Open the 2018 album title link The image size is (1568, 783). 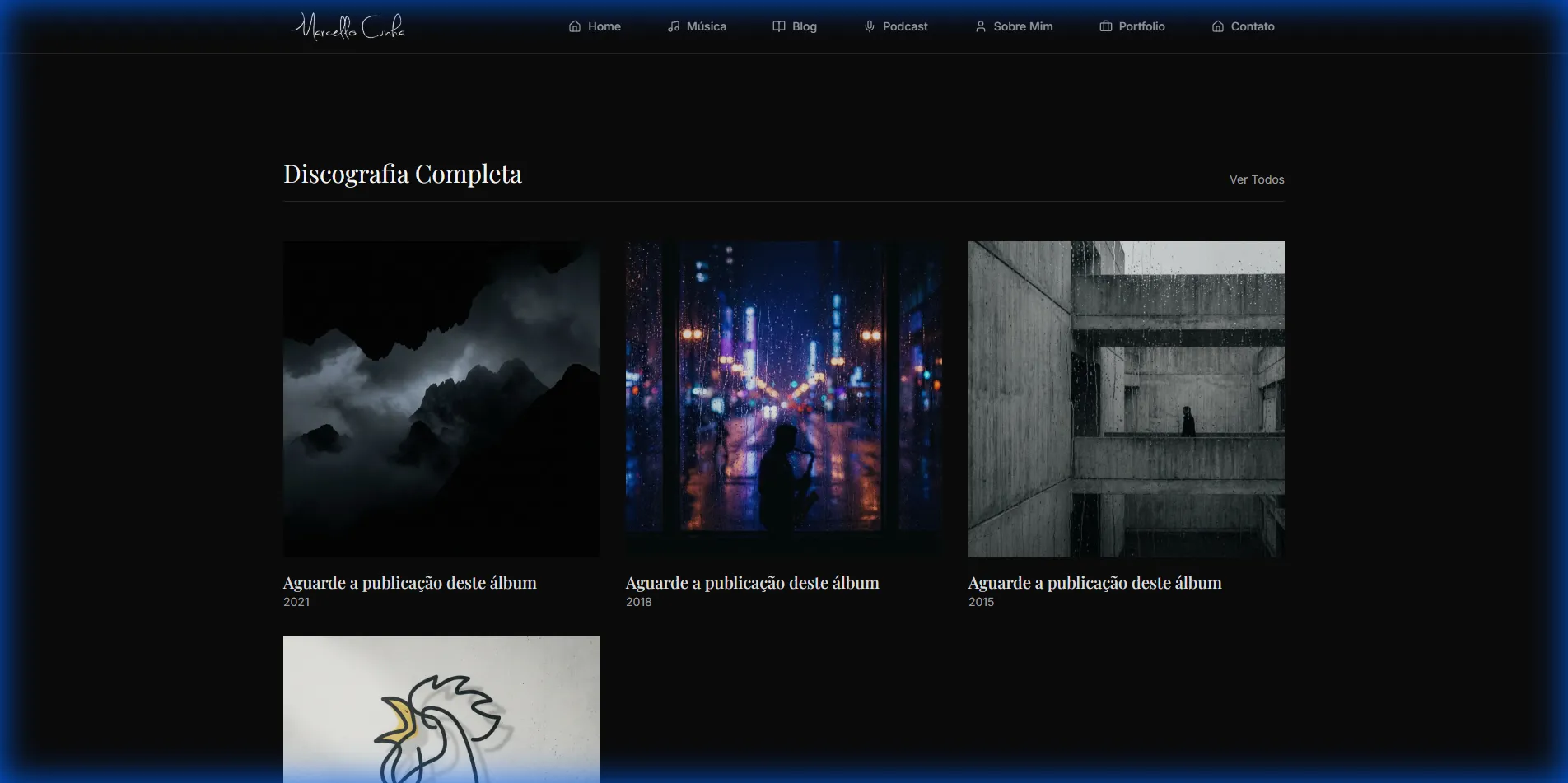(x=752, y=583)
